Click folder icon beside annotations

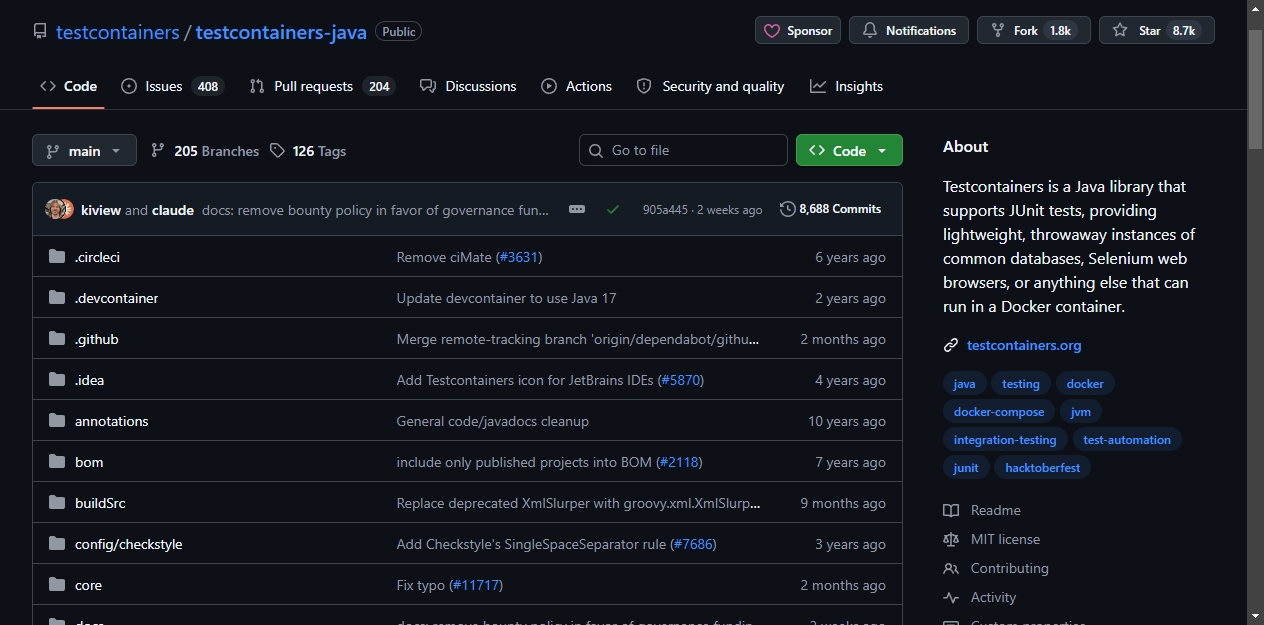(x=57, y=421)
